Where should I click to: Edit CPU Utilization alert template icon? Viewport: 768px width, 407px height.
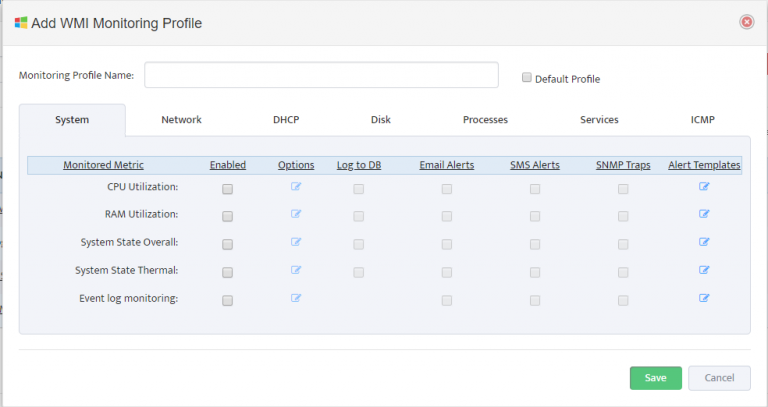704,186
